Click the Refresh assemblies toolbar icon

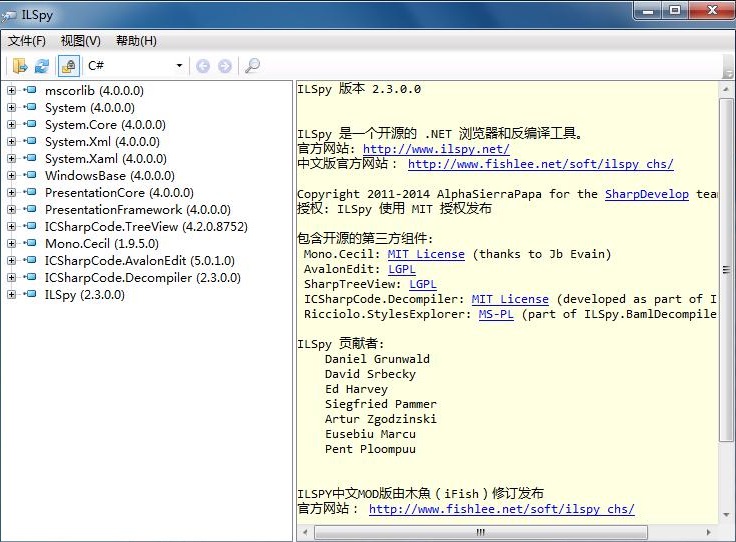[42, 66]
